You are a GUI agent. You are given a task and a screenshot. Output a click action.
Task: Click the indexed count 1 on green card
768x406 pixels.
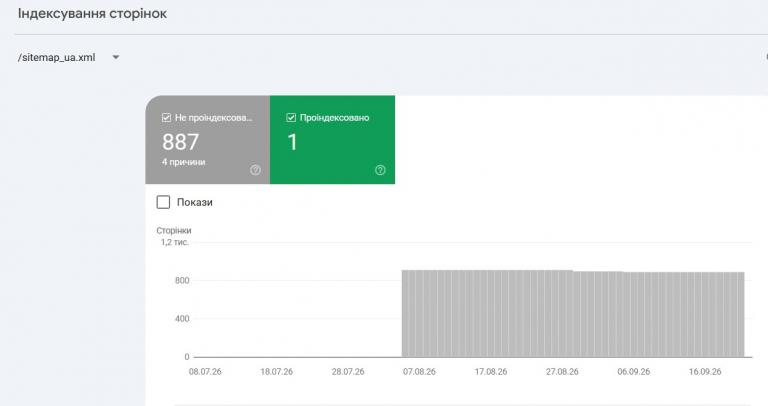(292, 142)
